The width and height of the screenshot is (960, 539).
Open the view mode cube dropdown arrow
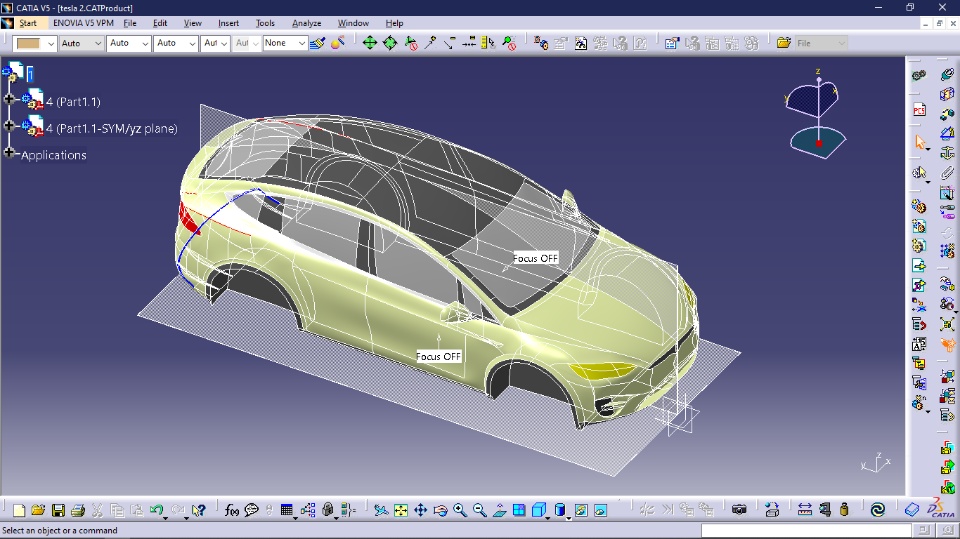tap(547, 516)
